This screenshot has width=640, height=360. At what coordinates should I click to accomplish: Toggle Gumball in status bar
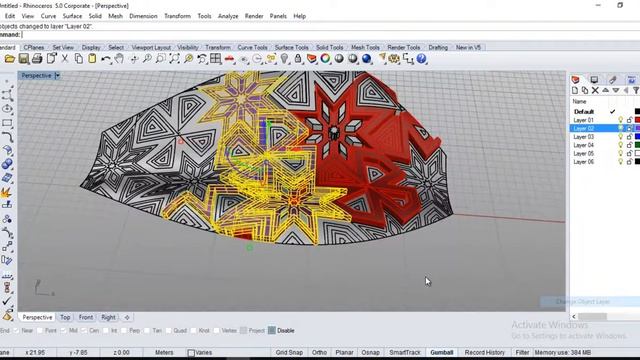click(442, 352)
